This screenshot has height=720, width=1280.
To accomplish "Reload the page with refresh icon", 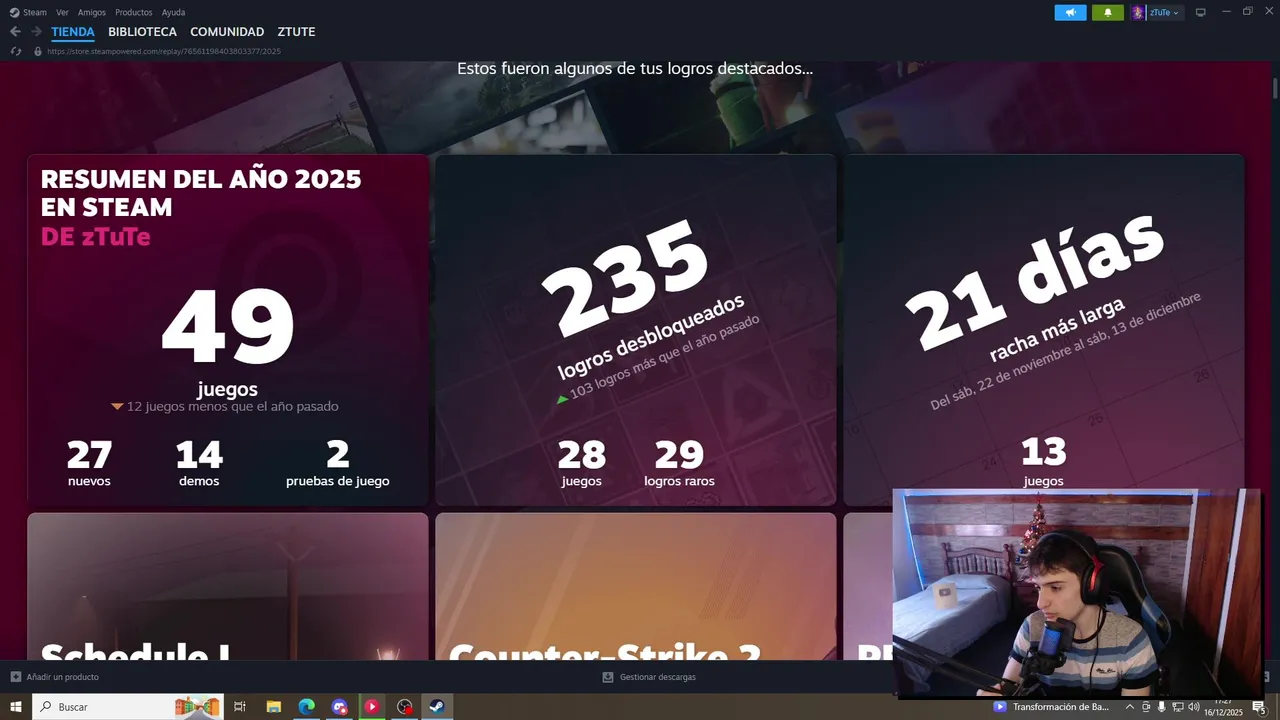I will point(16,51).
